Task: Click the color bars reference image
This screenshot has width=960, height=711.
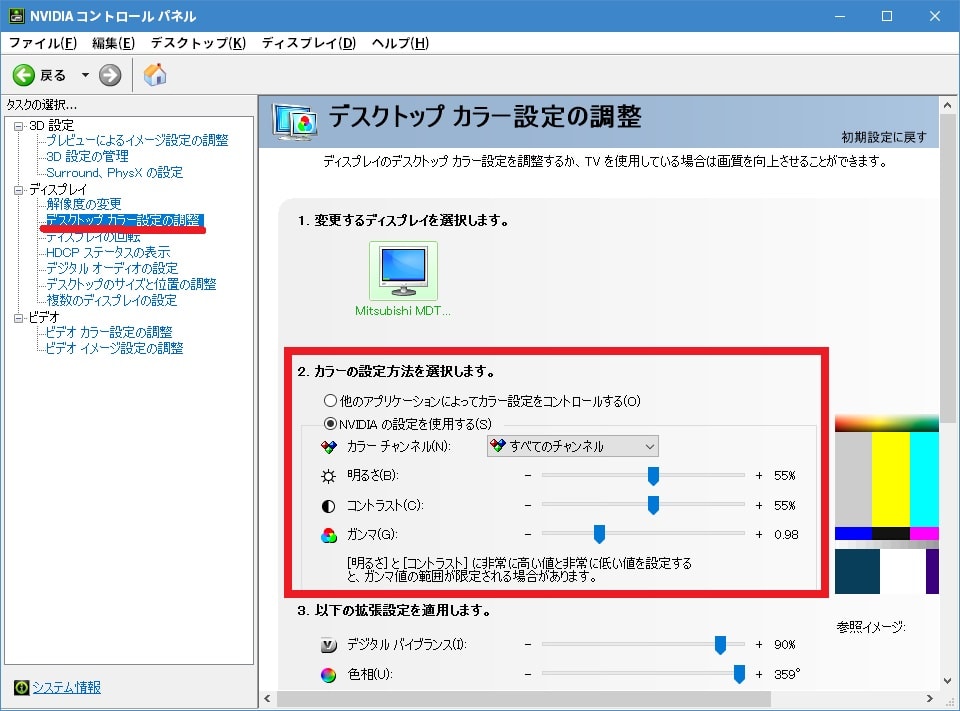Action: (x=887, y=504)
